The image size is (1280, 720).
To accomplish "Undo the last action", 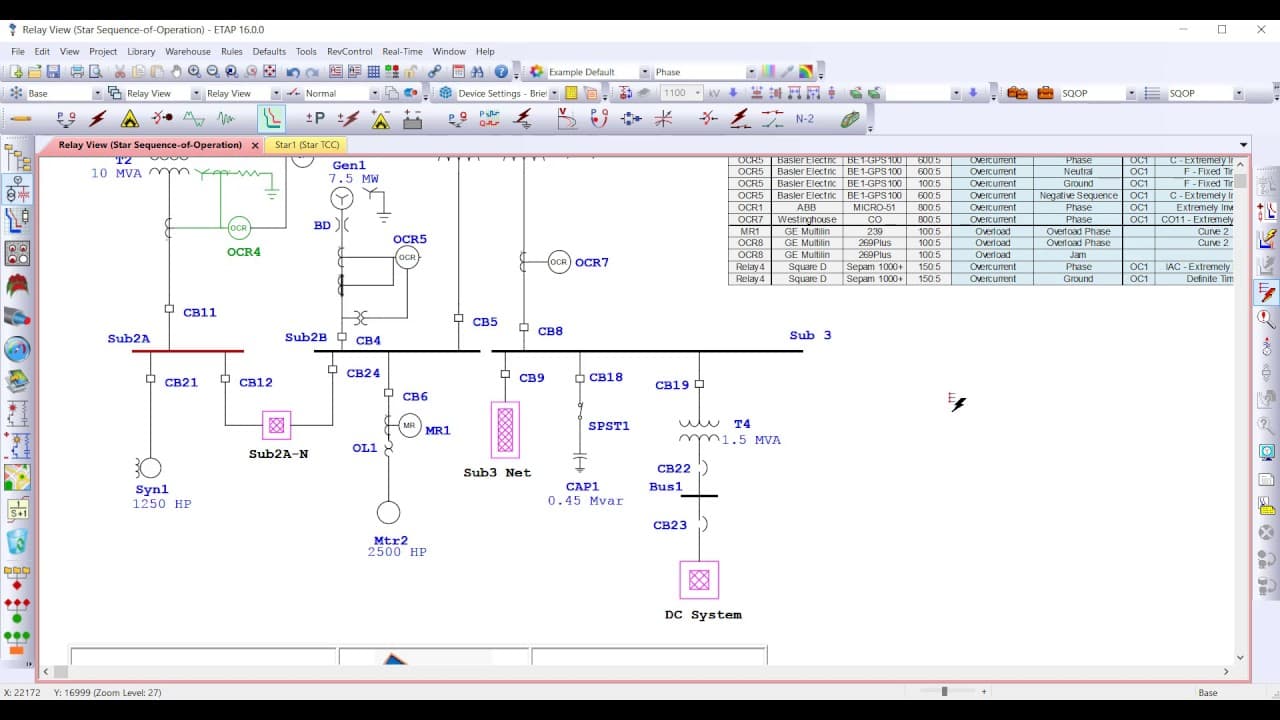I will click(293, 72).
